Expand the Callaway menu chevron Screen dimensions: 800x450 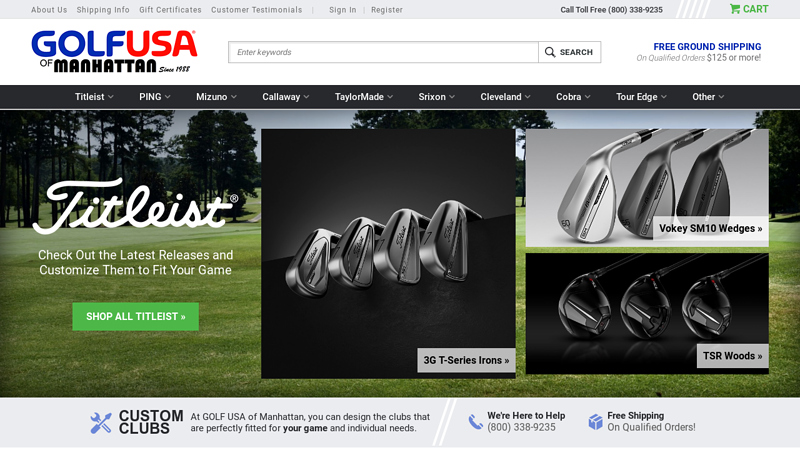pos(306,97)
